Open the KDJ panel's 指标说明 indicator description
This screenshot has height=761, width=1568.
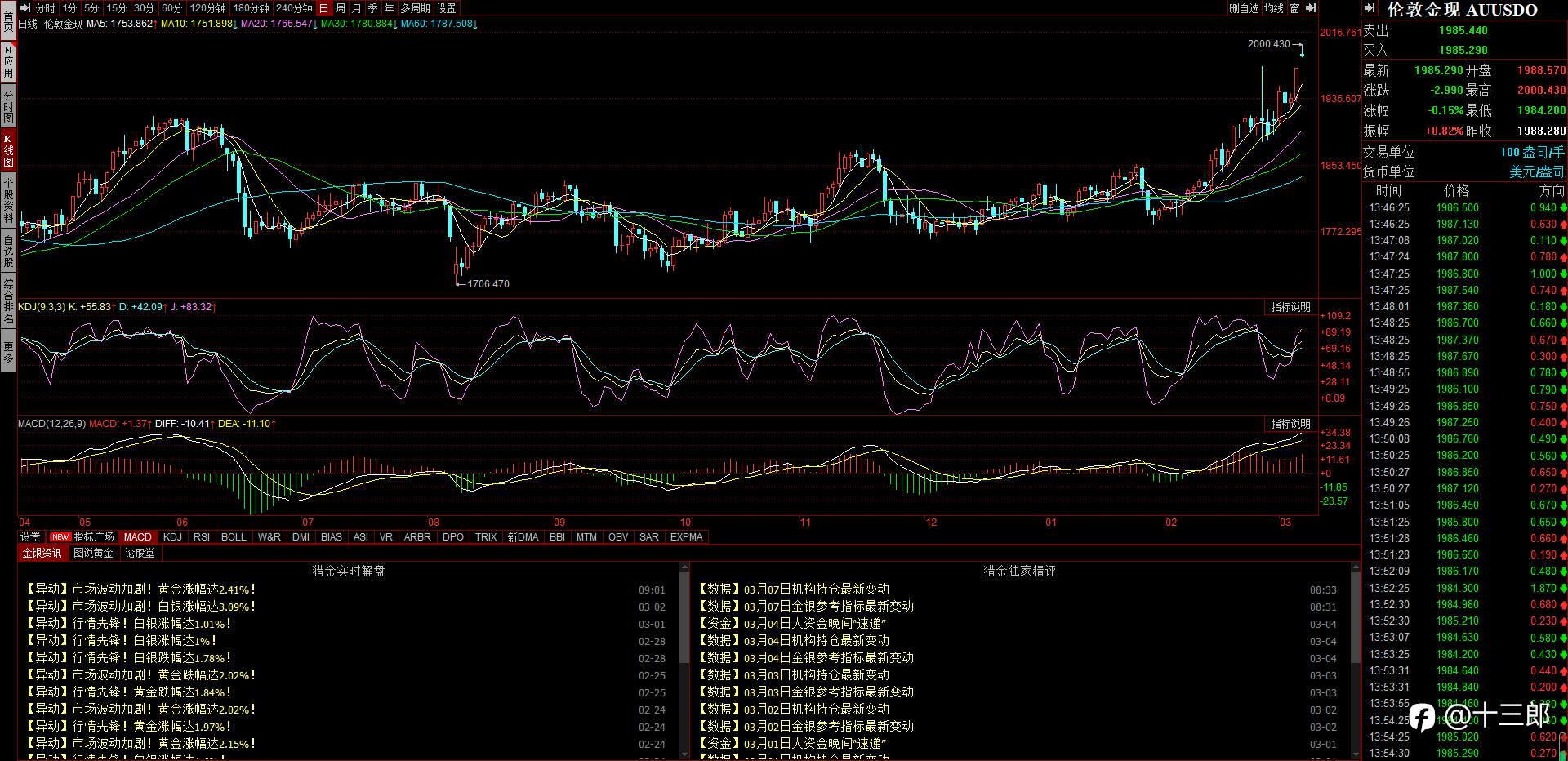click(x=1290, y=307)
